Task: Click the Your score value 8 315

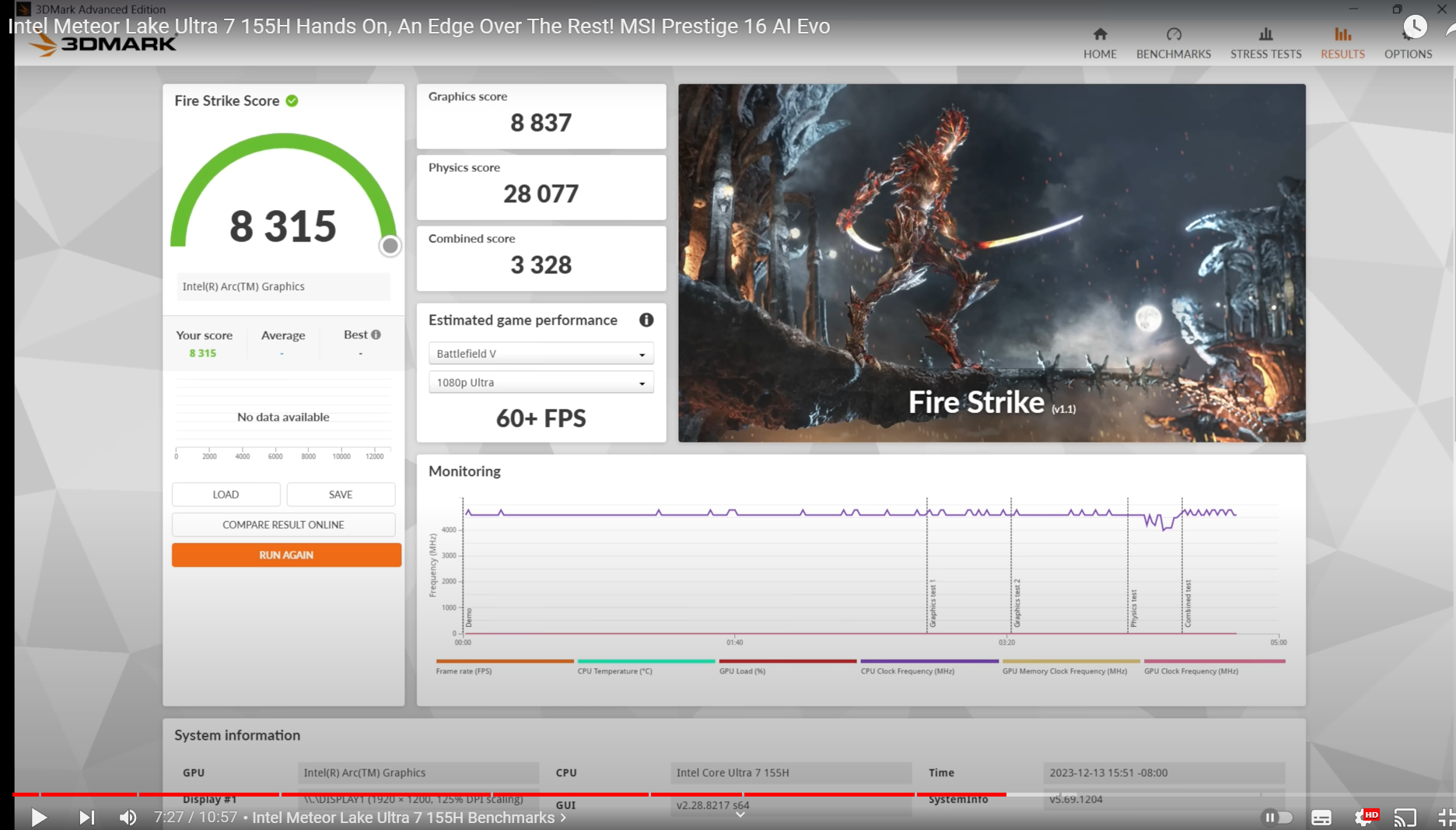Action: 203,353
